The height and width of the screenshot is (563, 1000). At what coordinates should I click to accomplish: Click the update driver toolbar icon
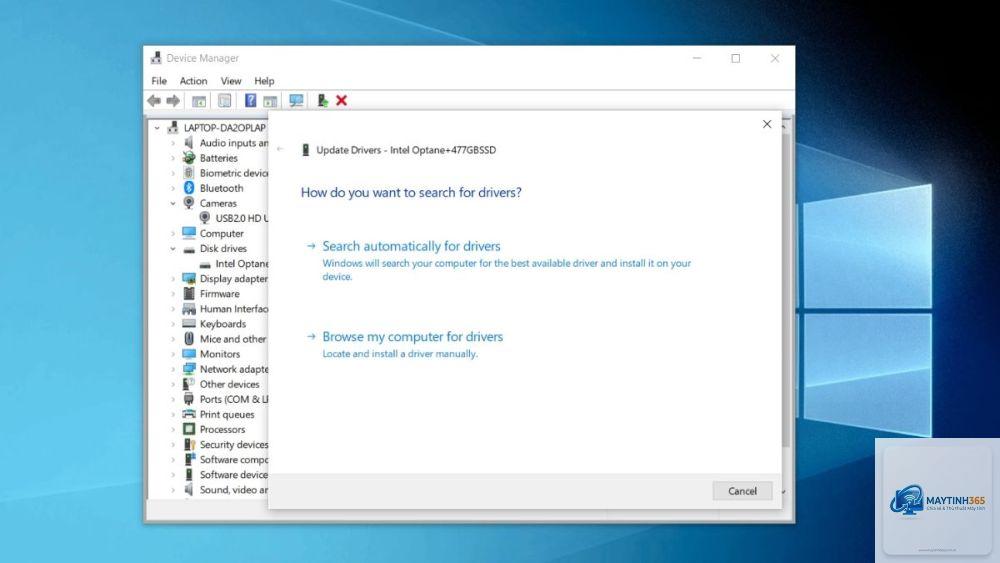322,100
